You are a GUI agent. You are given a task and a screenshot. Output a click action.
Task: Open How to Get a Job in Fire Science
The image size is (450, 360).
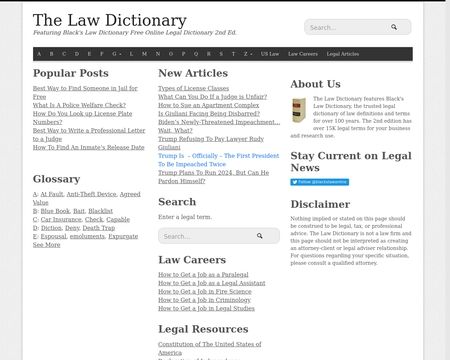click(205, 291)
